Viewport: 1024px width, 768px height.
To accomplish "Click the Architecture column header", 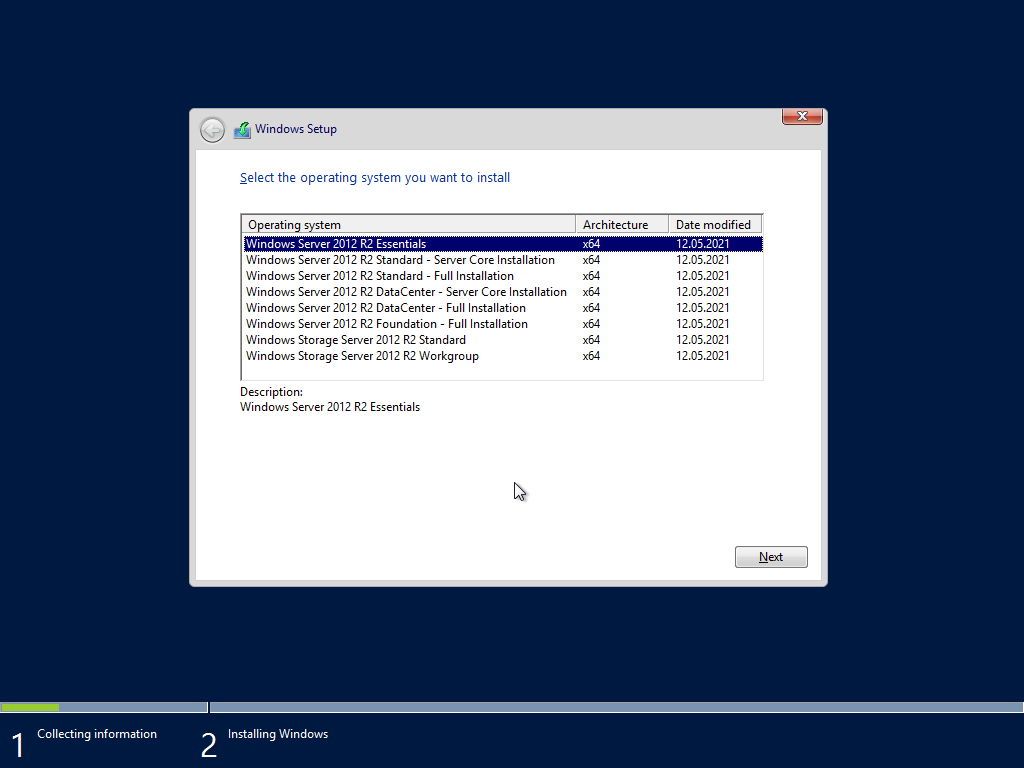I will click(622, 225).
